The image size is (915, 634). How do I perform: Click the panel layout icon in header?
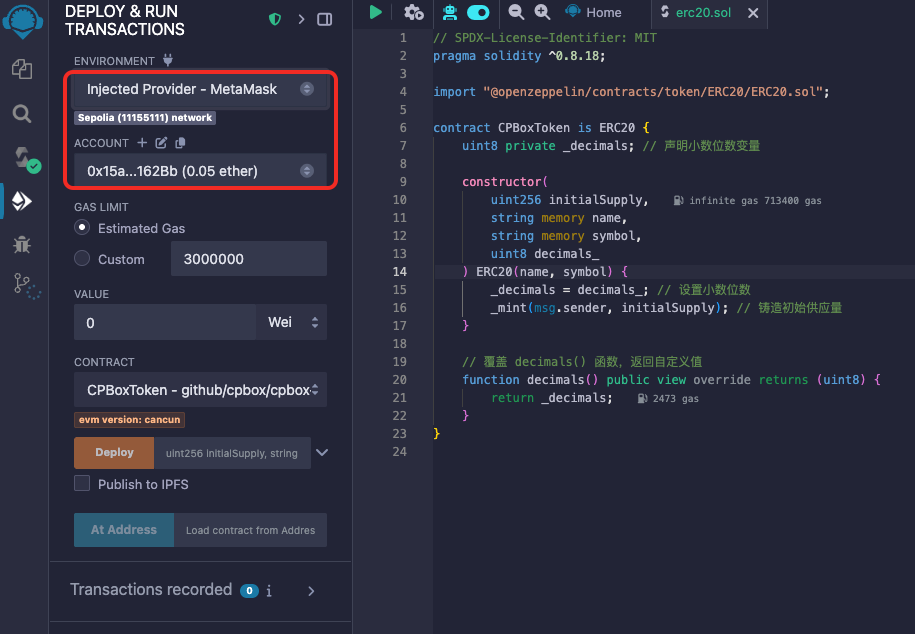coord(324,19)
